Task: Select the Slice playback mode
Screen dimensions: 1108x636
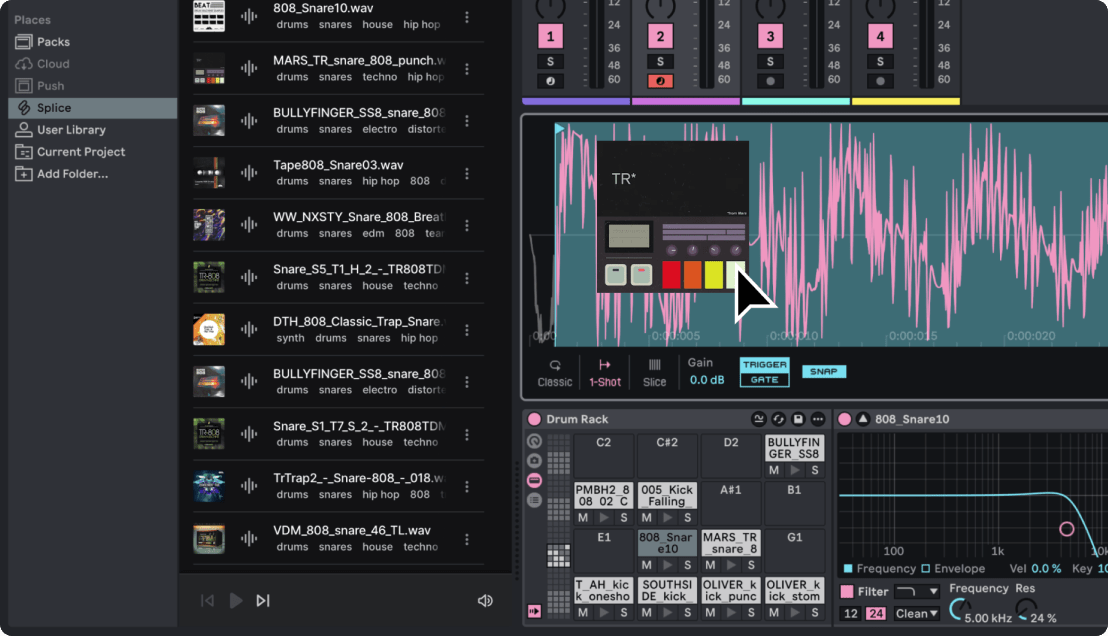Action: click(654, 371)
